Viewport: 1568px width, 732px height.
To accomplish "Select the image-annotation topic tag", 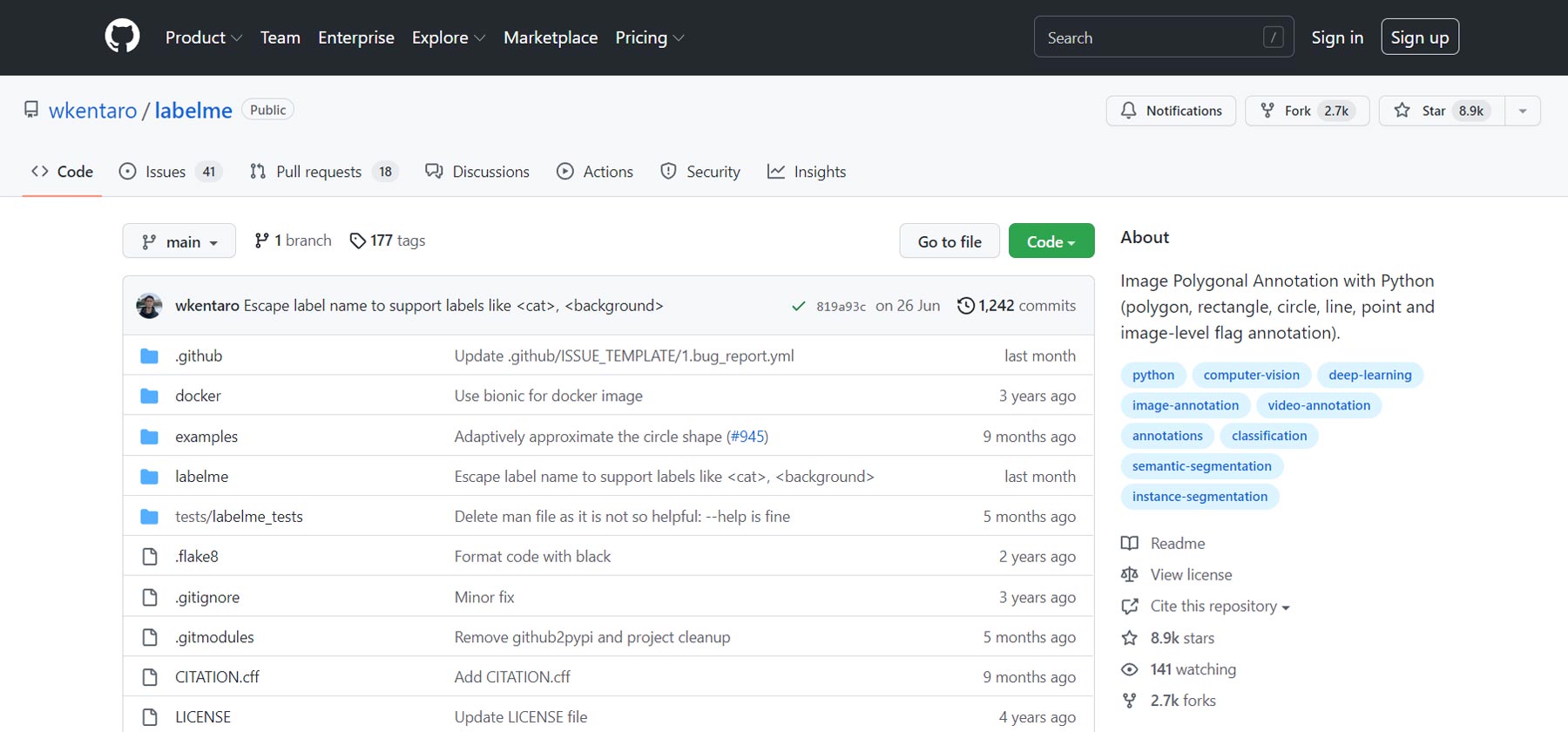I will pos(1186,405).
